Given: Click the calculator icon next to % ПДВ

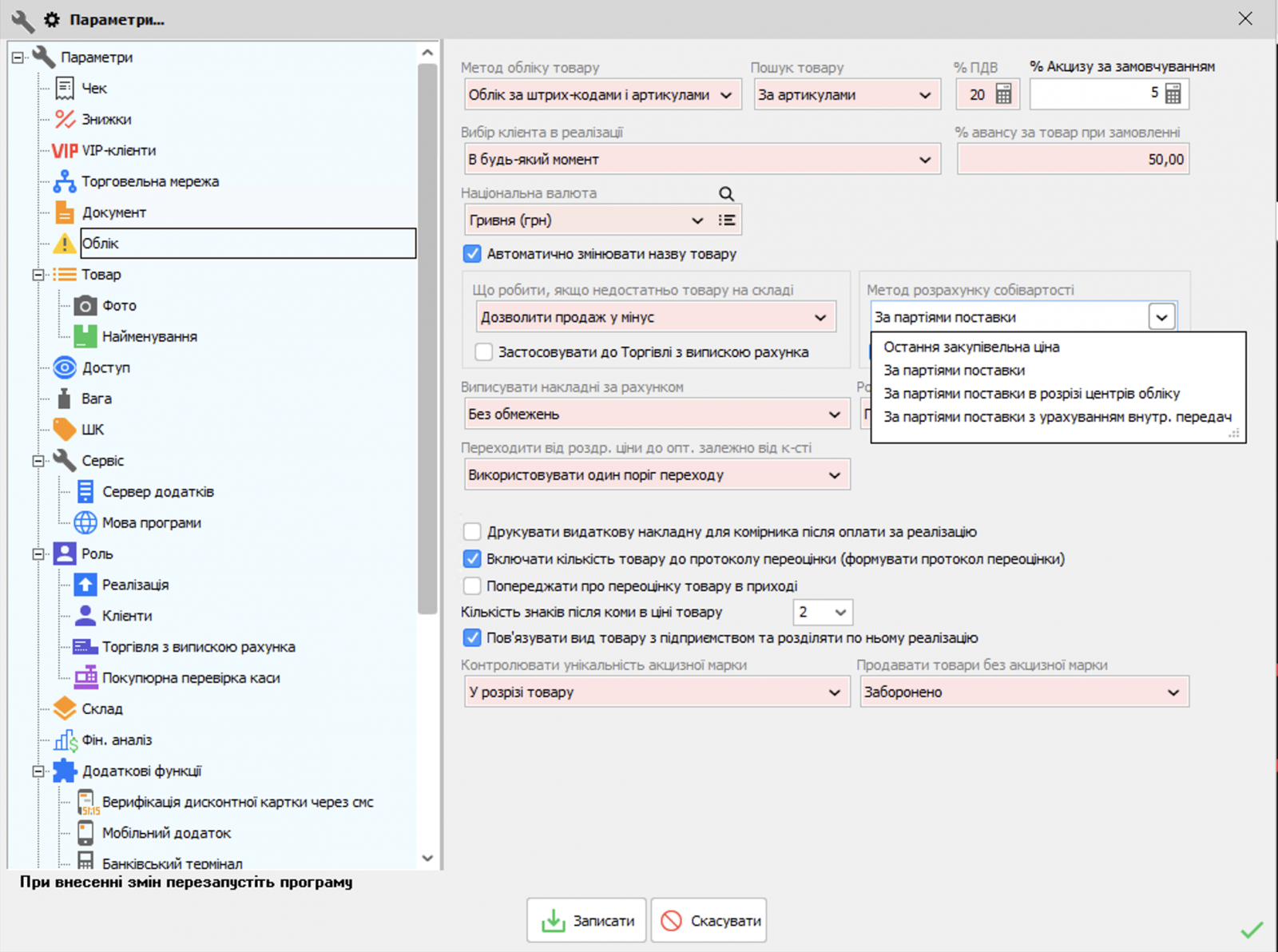Looking at the screenshot, I should [1003, 94].
